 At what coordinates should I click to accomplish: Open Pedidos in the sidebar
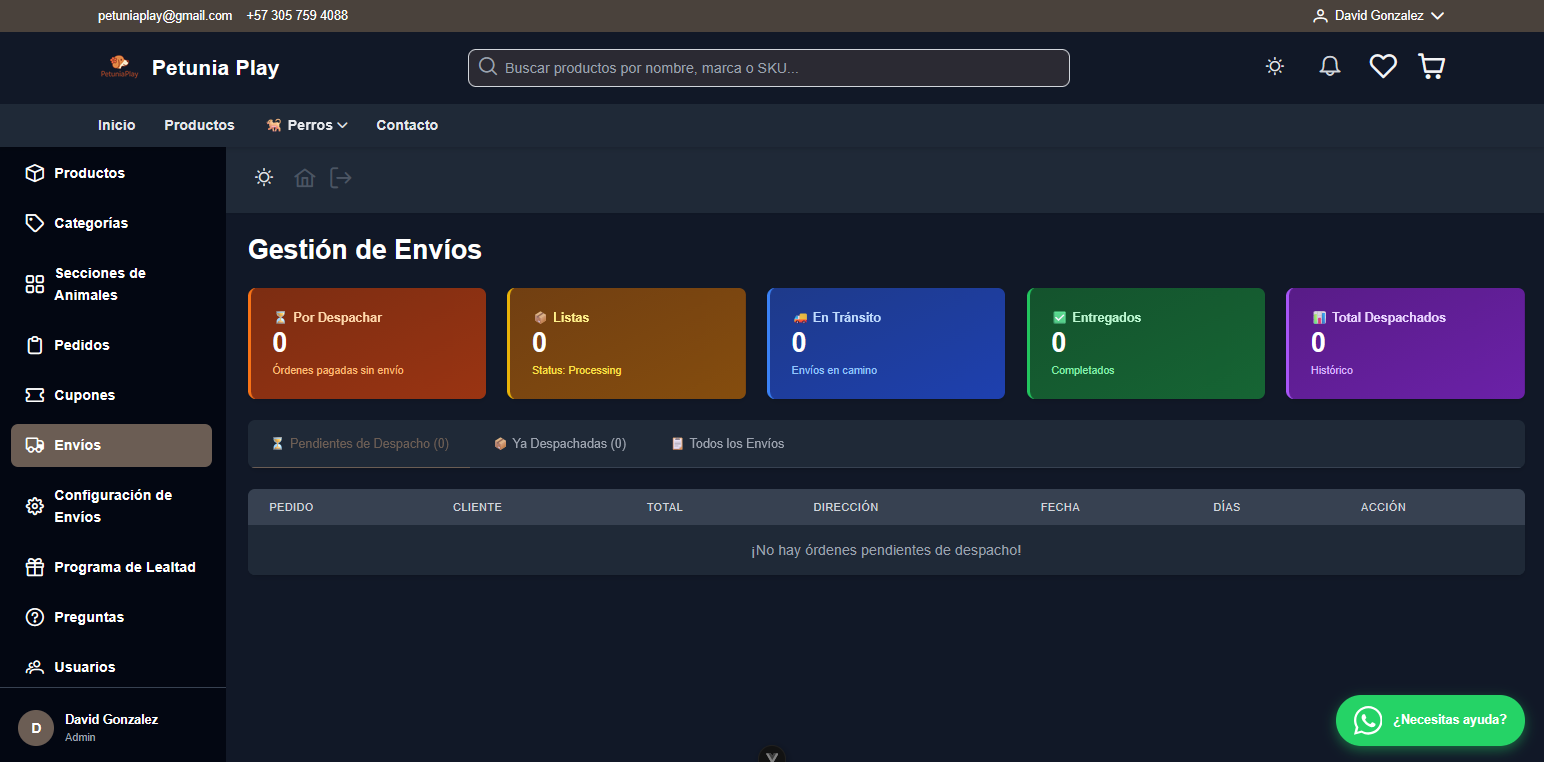click(x=81, y=345)
